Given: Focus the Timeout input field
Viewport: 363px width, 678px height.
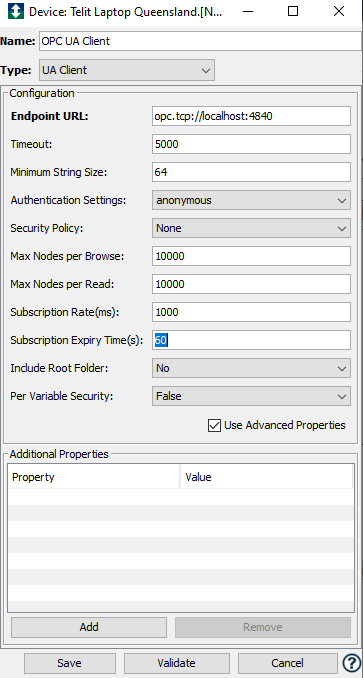Looking at the screenshot, I should 251,144.
